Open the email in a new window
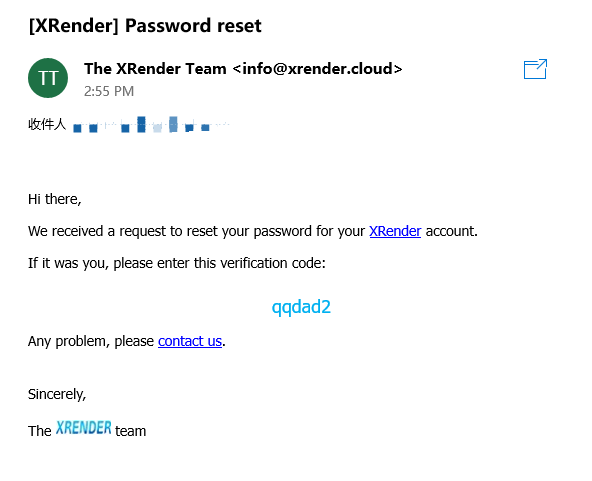The image size is (592, 481). tap(535, 69)
